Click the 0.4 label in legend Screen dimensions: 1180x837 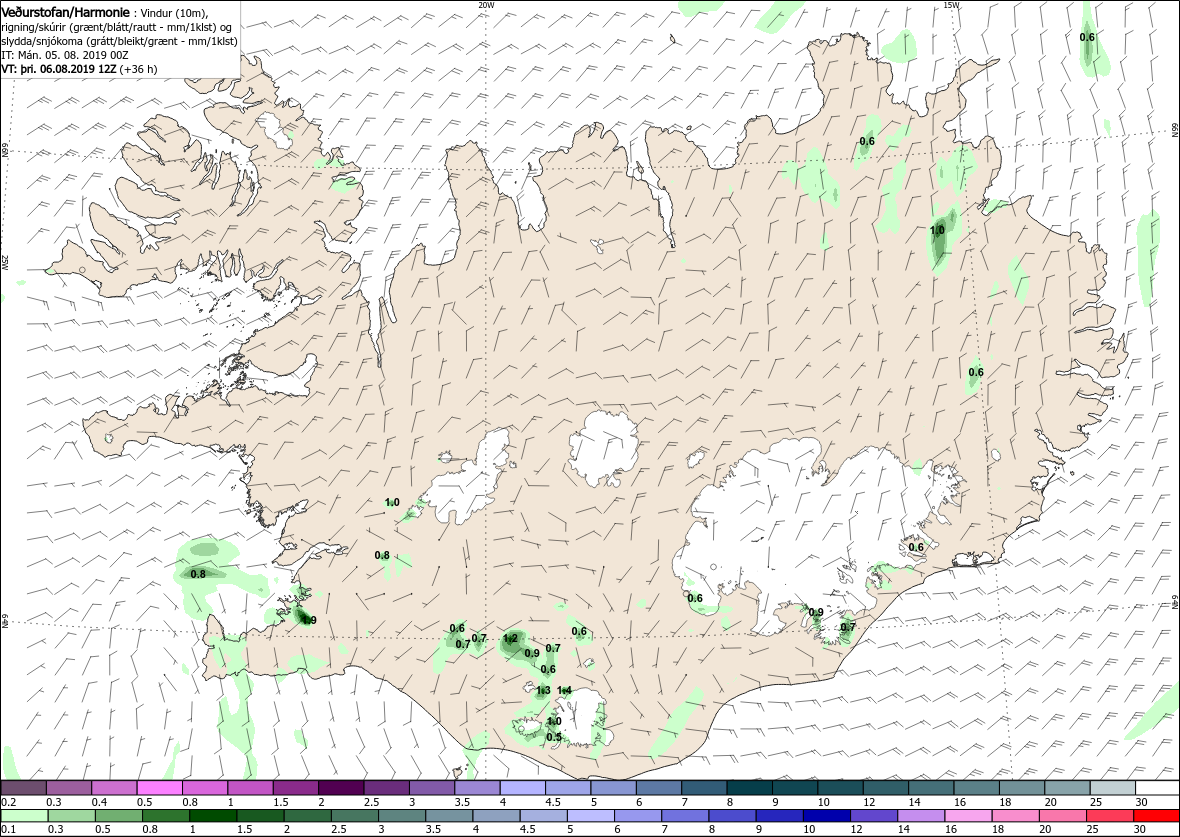point(100,802)
